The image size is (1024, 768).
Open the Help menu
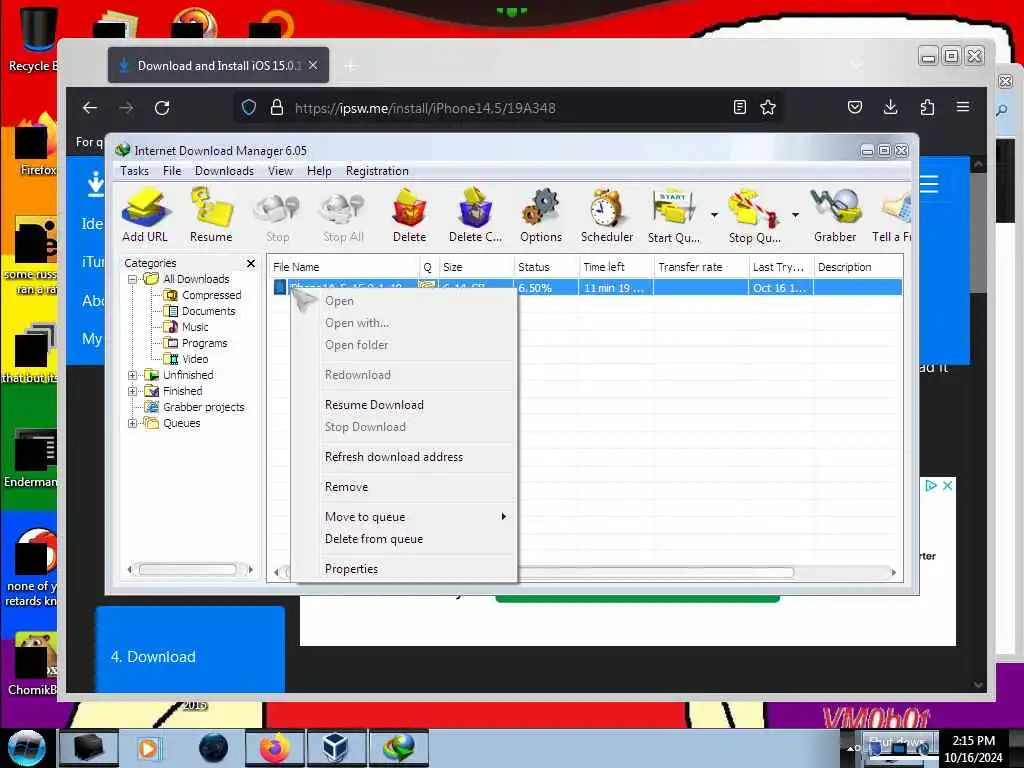[x=319, y=170]
